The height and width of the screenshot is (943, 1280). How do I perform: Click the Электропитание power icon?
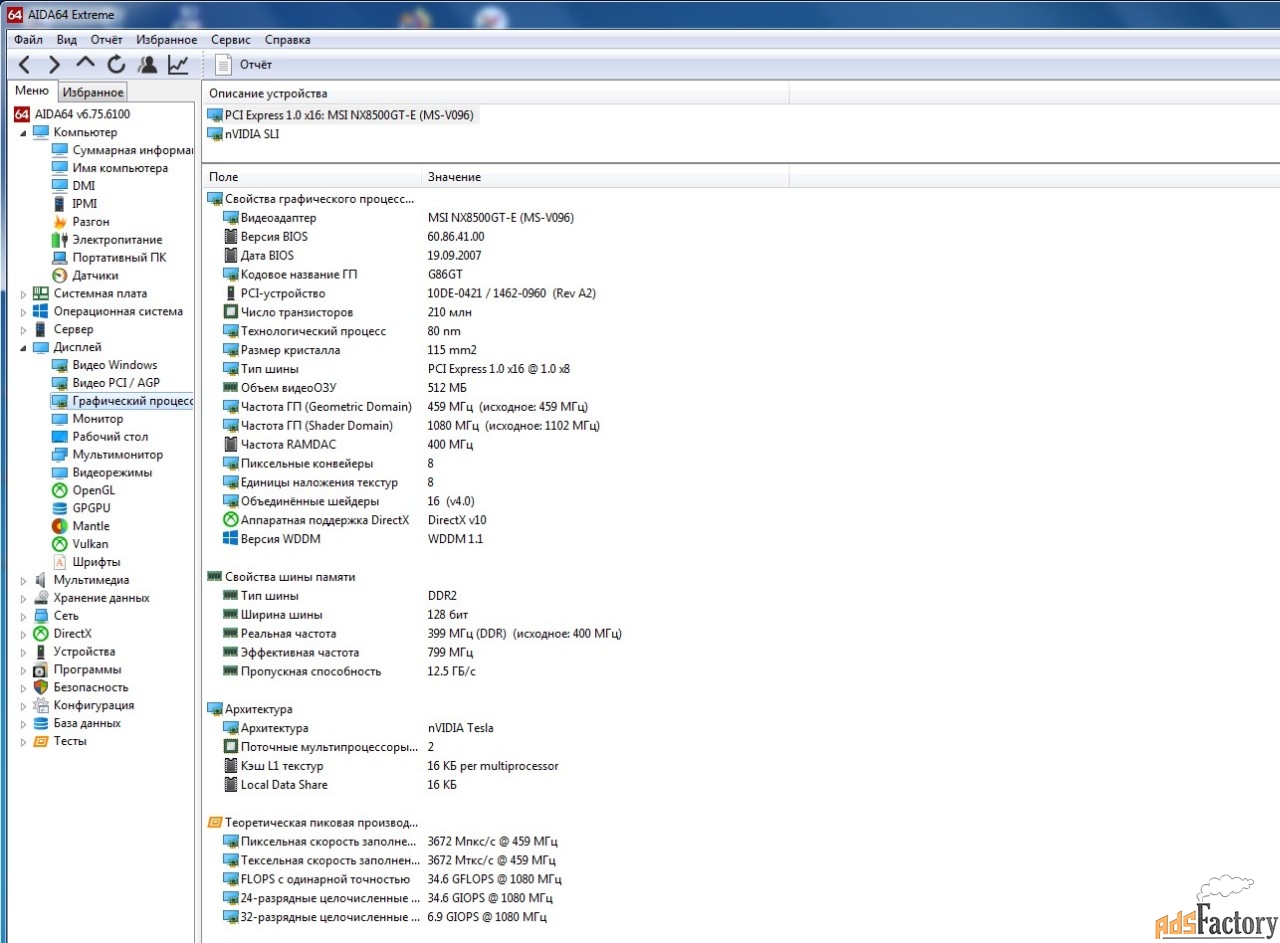[x=60, y=240]
